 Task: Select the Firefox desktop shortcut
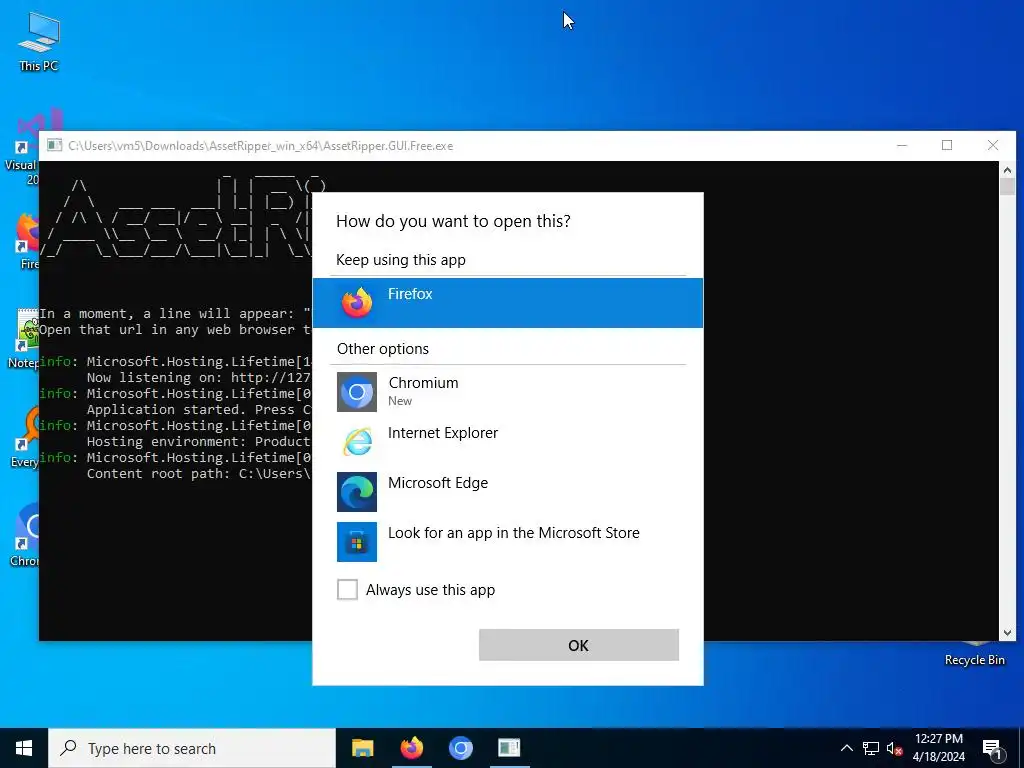tap(26, 242)
